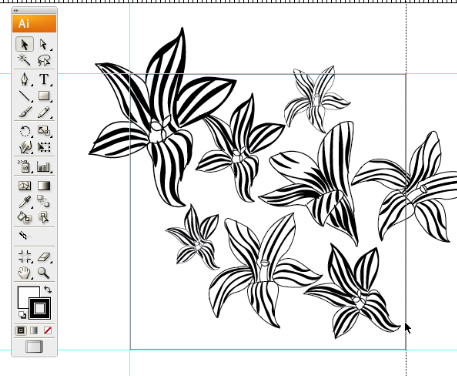457x376 pixels.
Task: Pick the Magic Wand tool
Action: click(24, 60)
